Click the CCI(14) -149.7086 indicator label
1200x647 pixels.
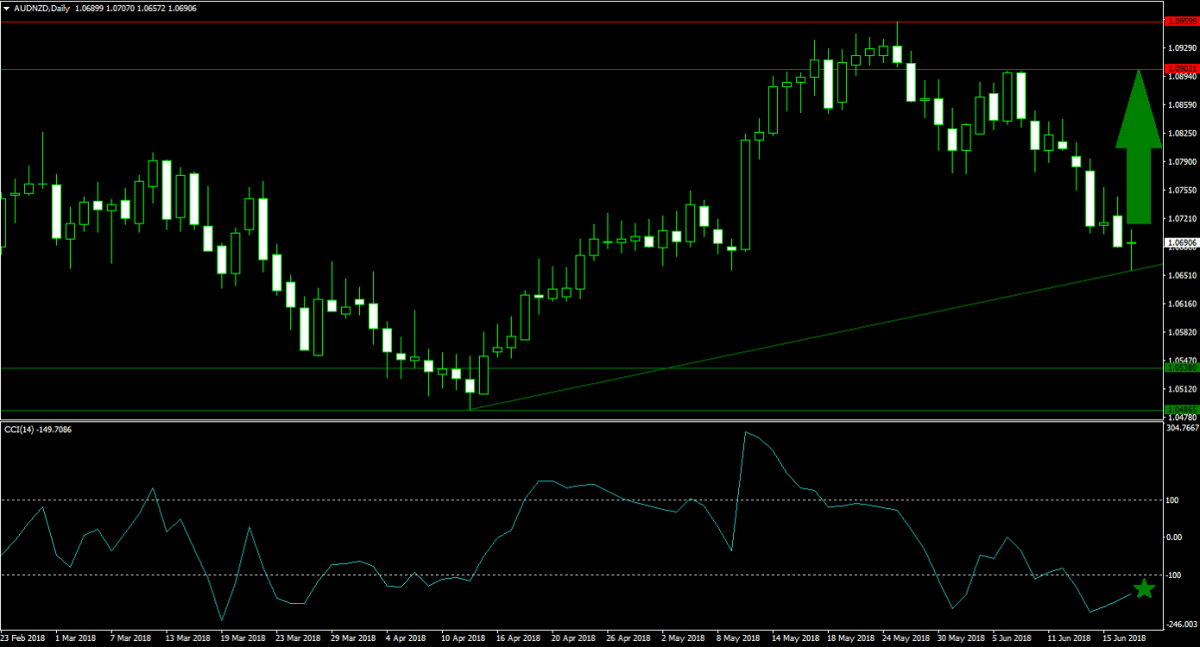pos(38,429)
